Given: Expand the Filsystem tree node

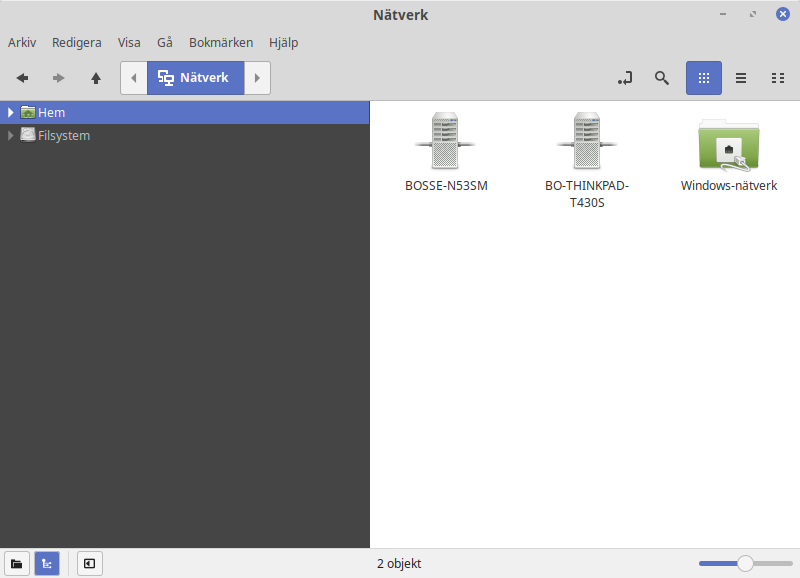Looking at the screenshot, I should [10, 135].
